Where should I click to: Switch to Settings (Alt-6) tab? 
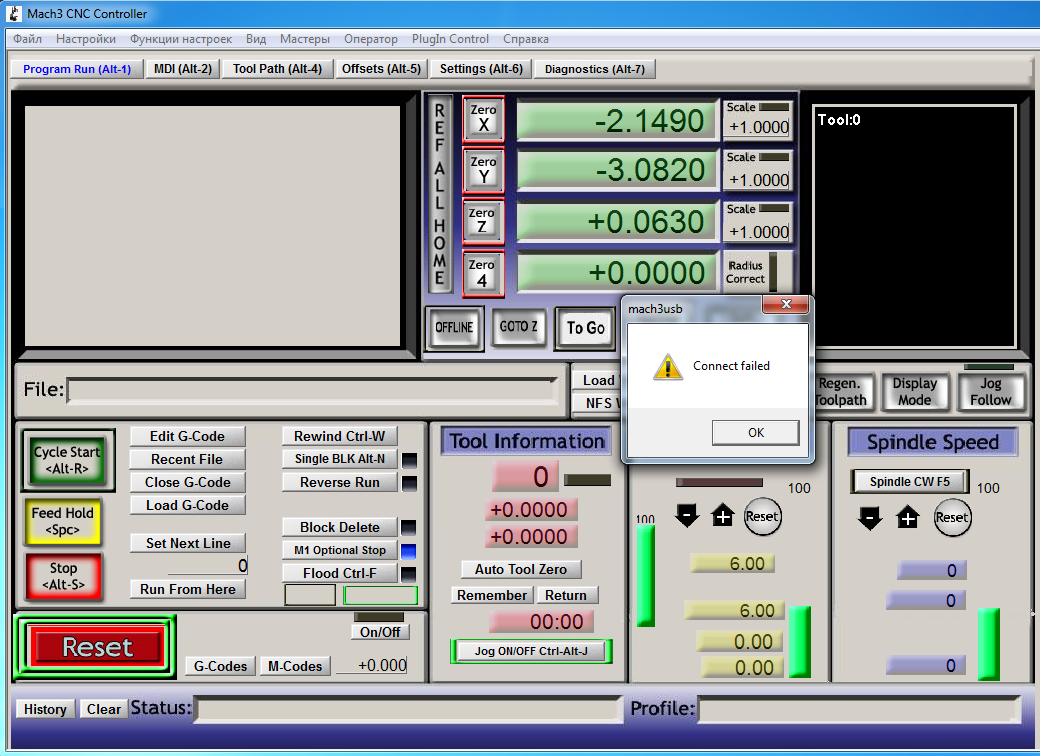[x=482, y=69]
